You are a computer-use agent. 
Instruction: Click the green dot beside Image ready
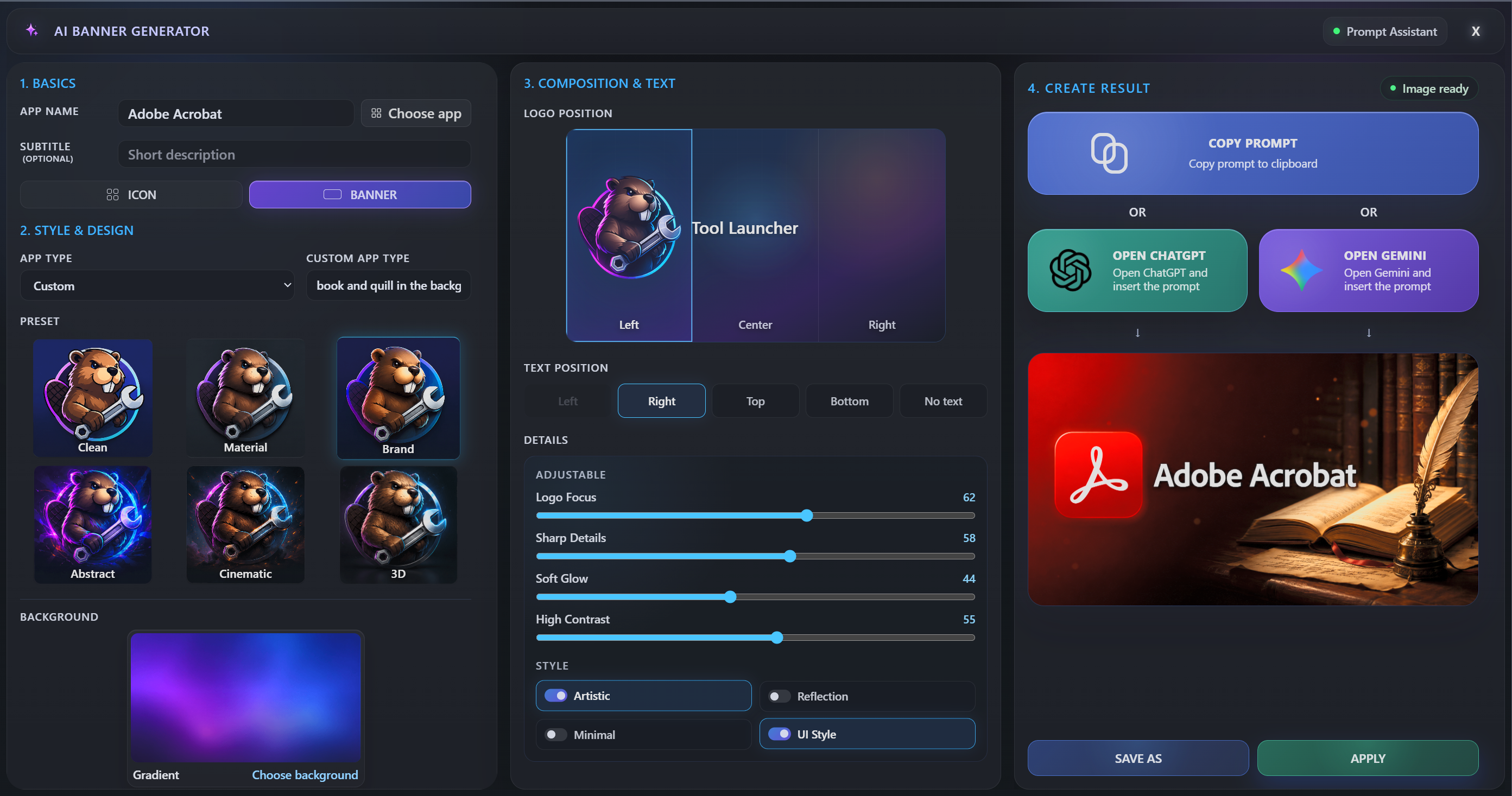pos(1393,88)
